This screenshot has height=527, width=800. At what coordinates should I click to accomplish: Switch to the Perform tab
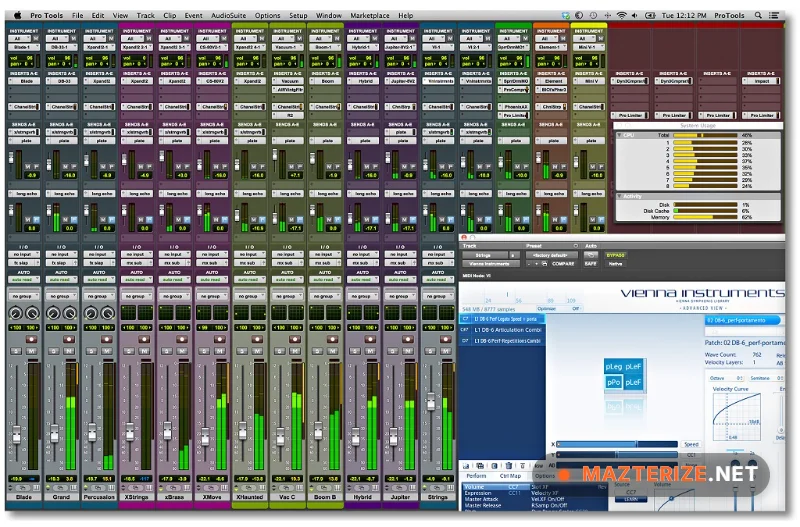(x=476, y=475)
